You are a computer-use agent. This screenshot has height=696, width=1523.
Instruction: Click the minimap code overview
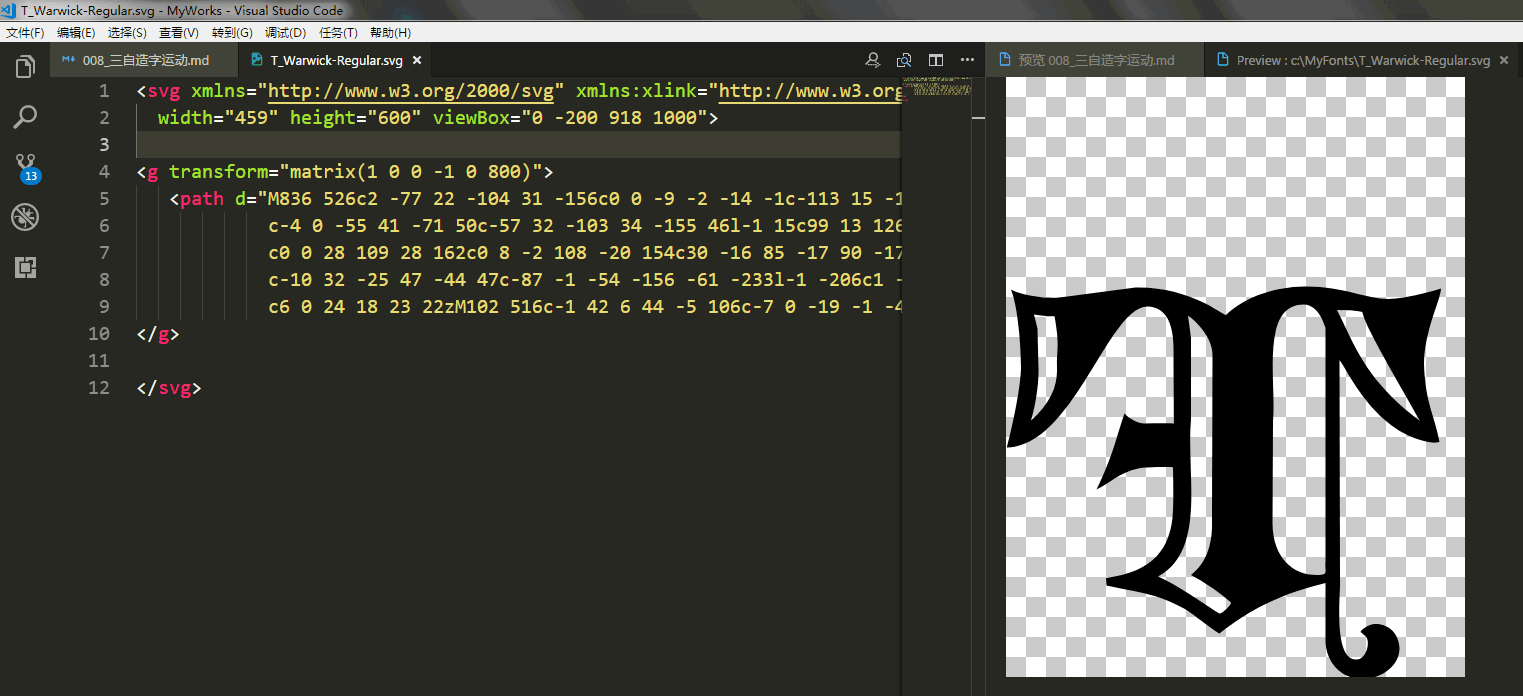tap(936, 87)
